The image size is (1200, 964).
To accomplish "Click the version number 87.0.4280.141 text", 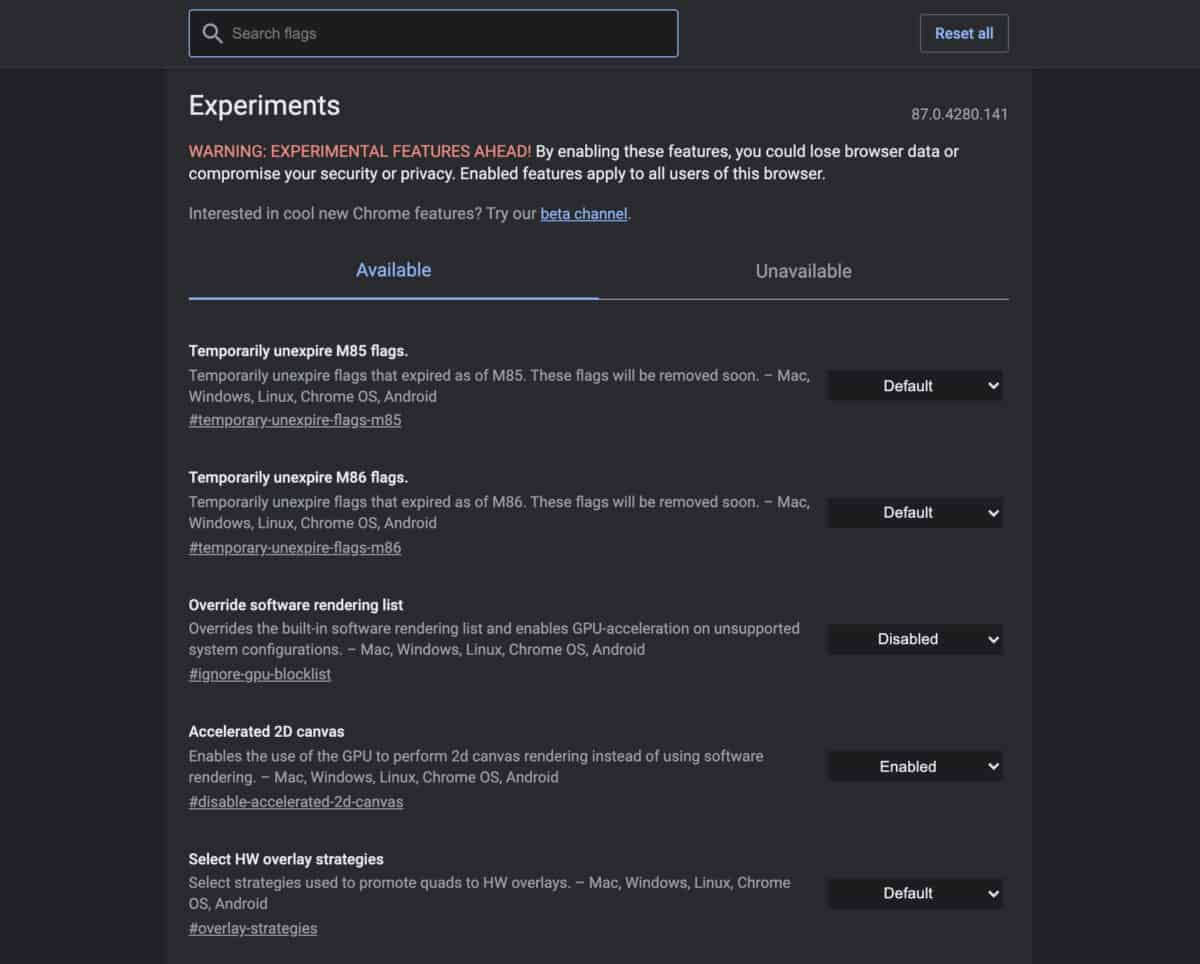I will (959, 114).
